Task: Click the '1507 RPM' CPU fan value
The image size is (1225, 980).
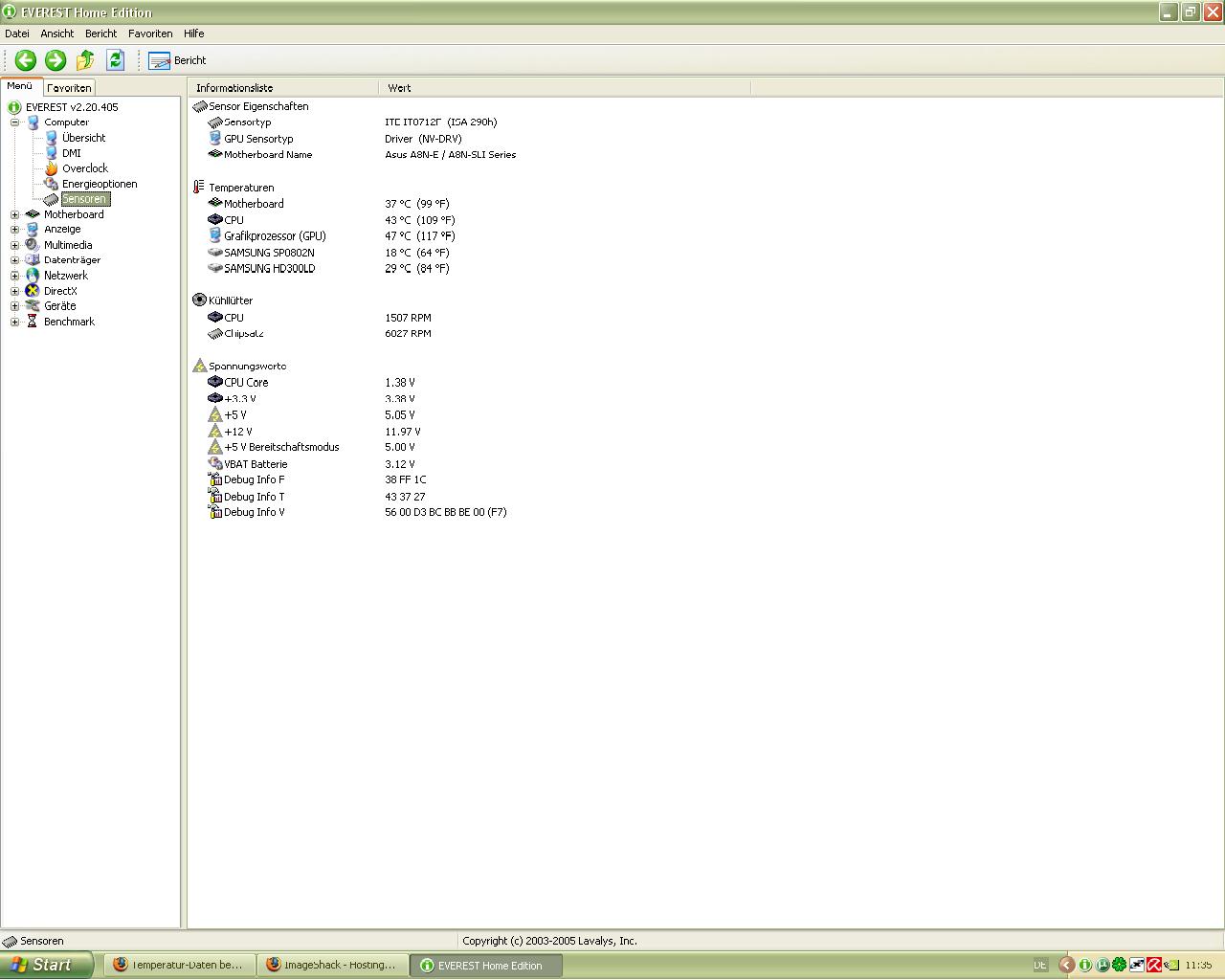Action: pyautogui.click(x=408, y=318)
